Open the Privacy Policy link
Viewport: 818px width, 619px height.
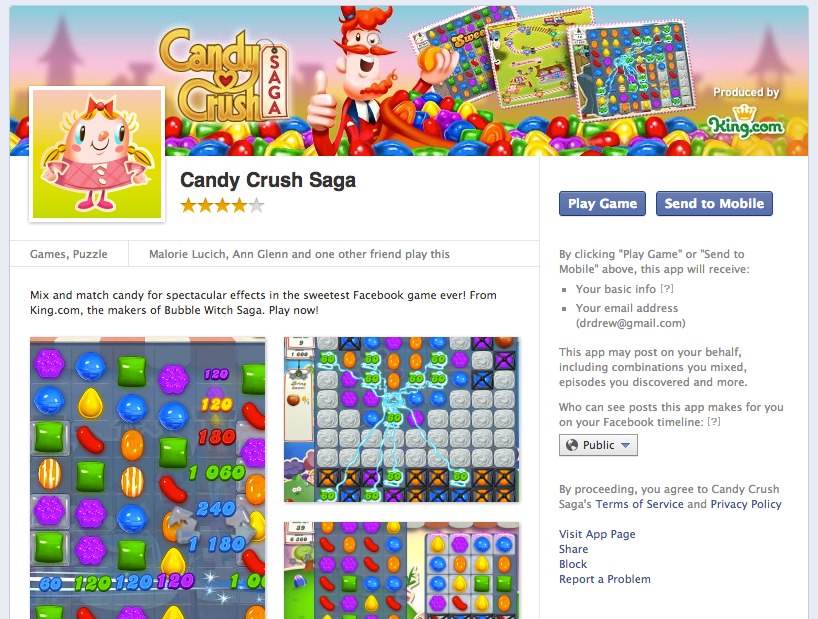pyautogui.click(x=746, y=504)
